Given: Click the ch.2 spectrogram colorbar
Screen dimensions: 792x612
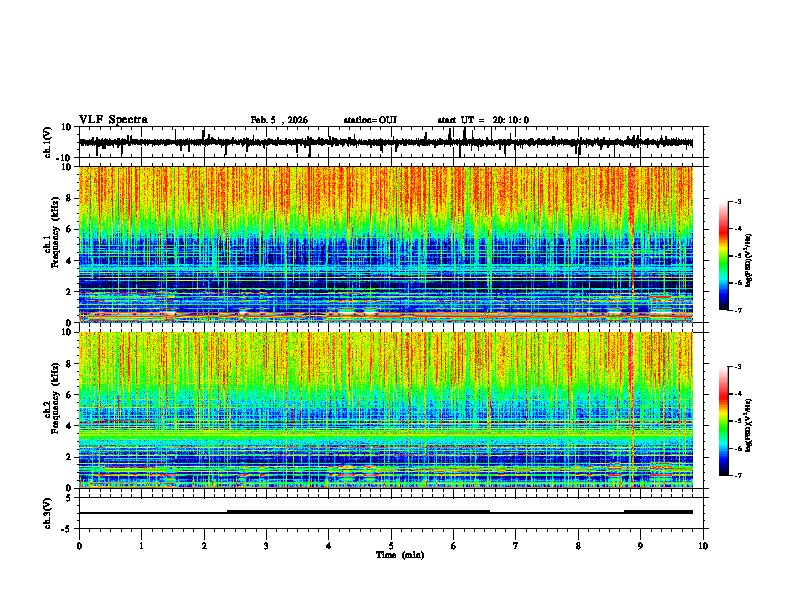Looking at the screenshot, I should tap(723, 421).
